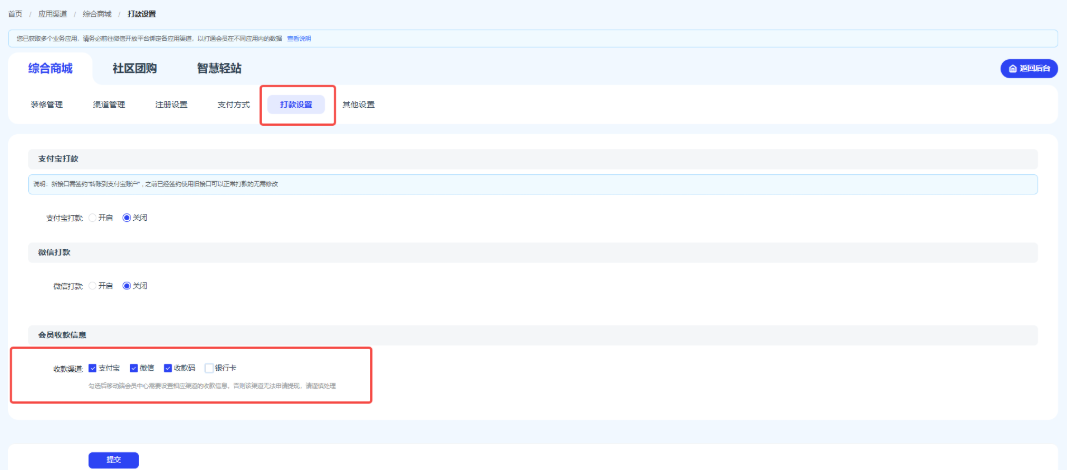Open the 装修管理 sub-tab
The width and height of the screenshot is (1067, 470).
pyautogui.click(x=47, y=105)
